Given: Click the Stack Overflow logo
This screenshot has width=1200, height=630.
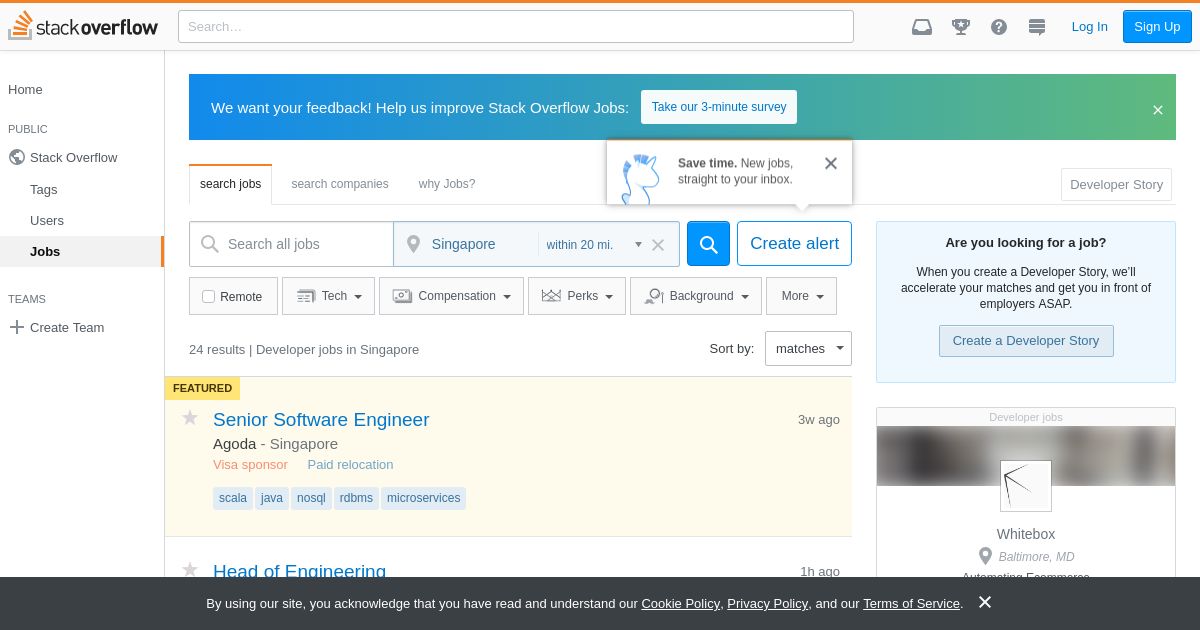Looking at the screenshot, I should pyautogui.click(x=83, y=26).
